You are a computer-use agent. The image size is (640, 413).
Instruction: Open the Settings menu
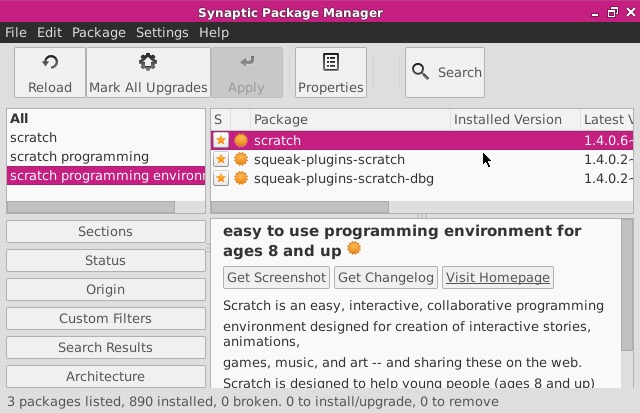pos(162,32)
